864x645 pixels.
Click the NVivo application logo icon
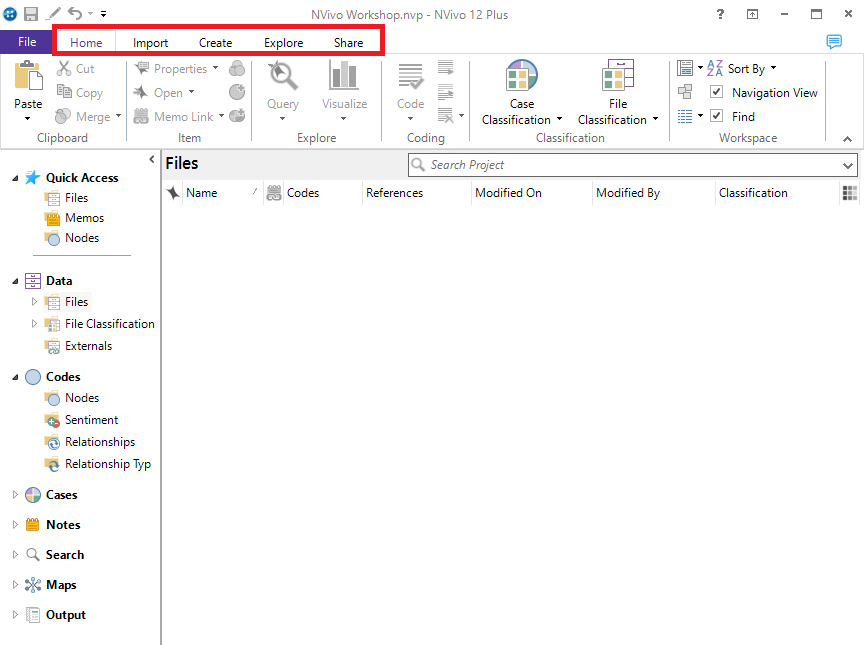(x=10, y=14)
